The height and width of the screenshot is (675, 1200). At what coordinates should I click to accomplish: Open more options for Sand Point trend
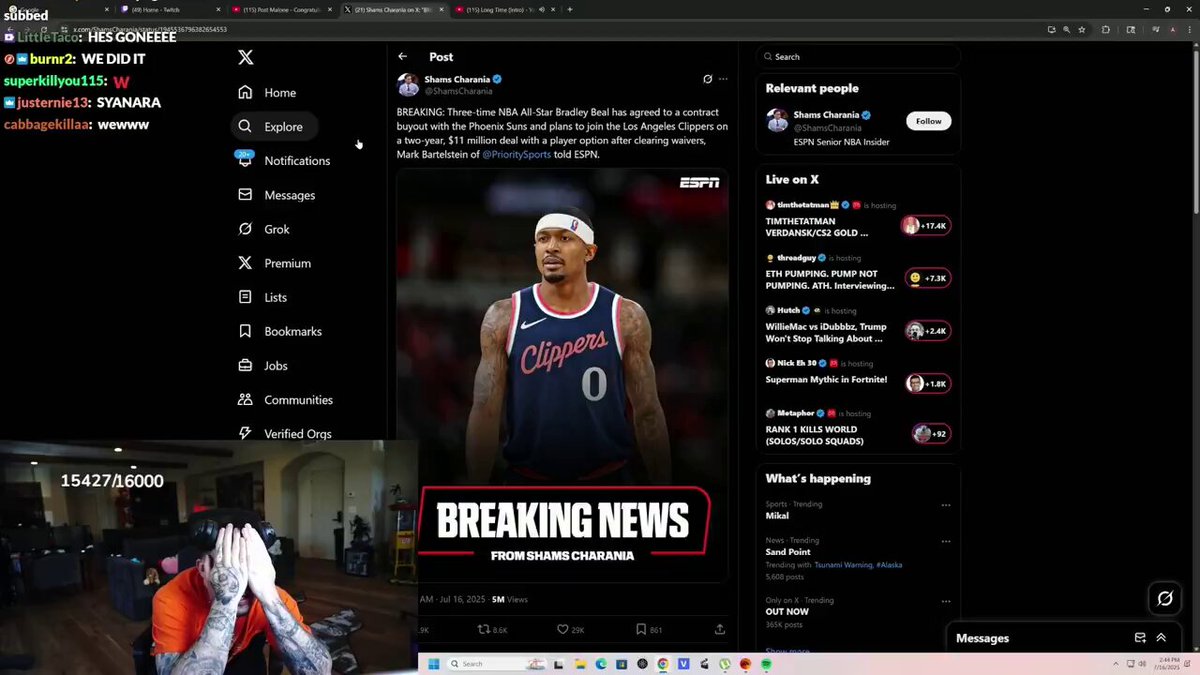pyautogui.click(x=946, y=541)
